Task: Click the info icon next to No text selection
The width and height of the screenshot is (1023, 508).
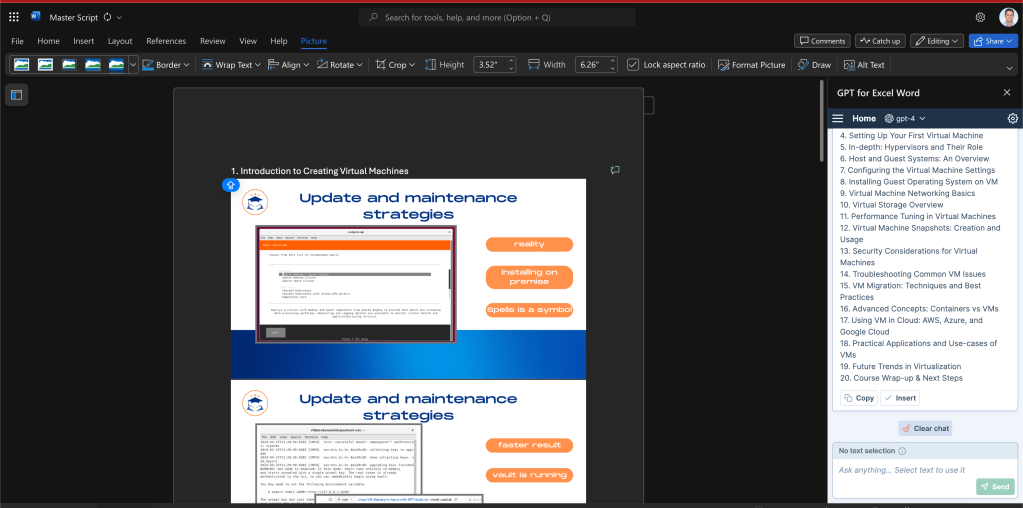Action: point(902,451)
